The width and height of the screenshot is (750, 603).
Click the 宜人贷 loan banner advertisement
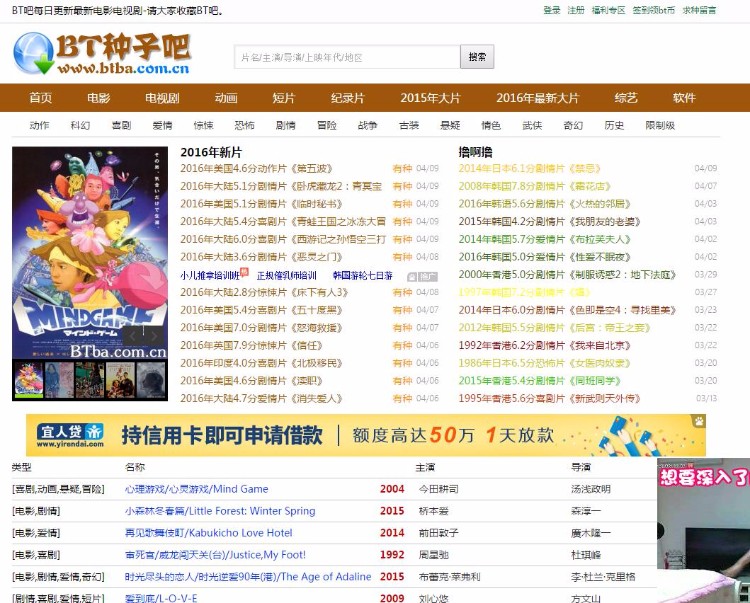pos(366,435)
